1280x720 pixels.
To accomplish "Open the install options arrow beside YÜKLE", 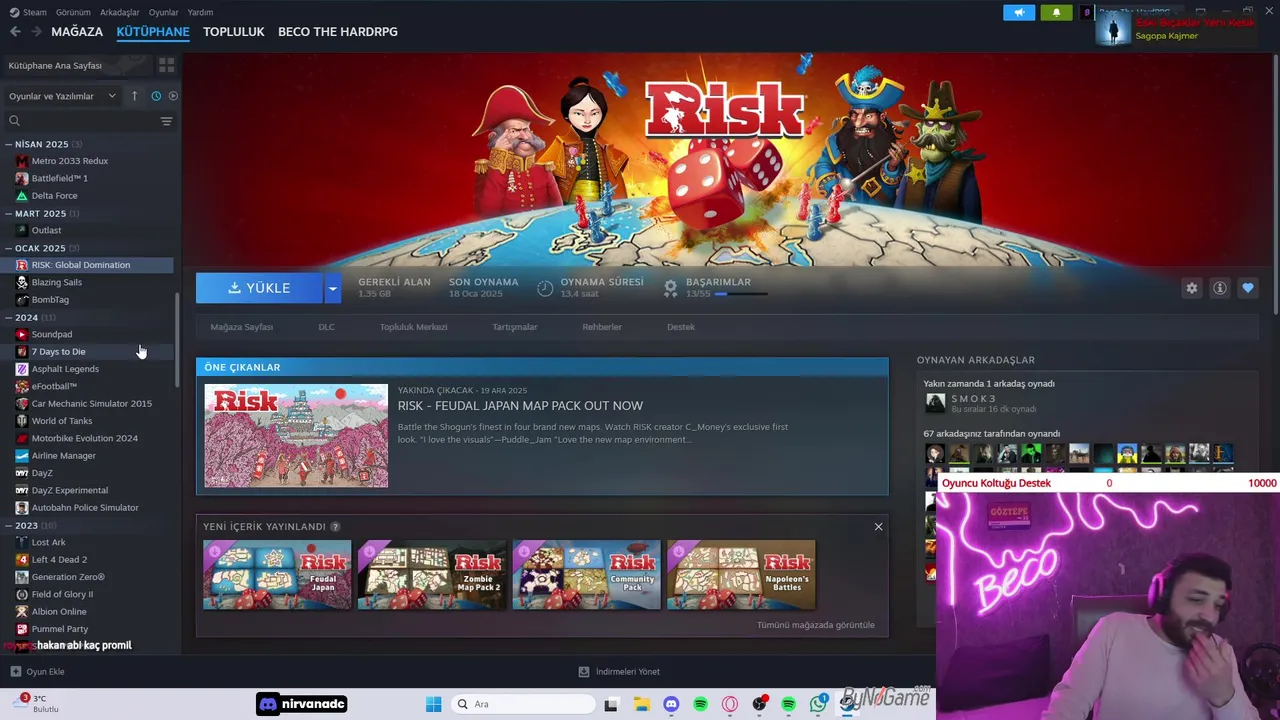I will pos(332,288).
